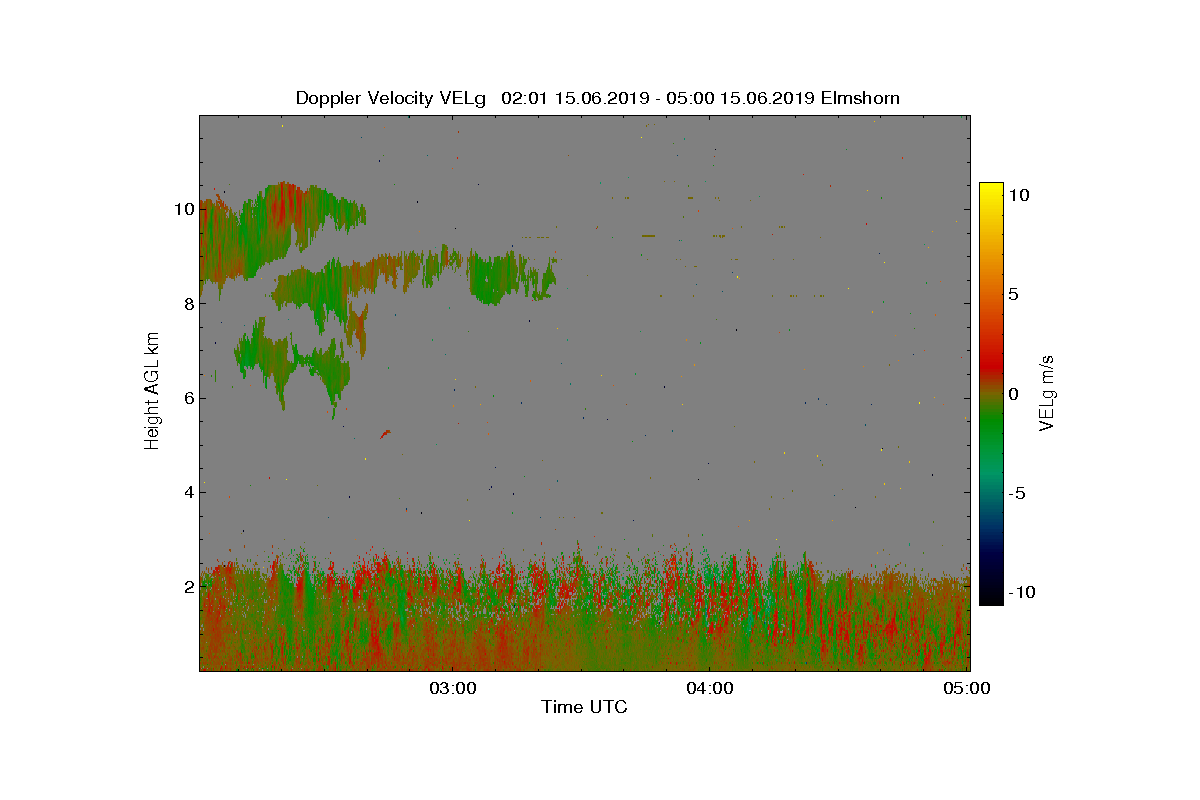Click the small red echo near 5 km height
This screenshot has height=800, width=1200.
coord(385,434)
